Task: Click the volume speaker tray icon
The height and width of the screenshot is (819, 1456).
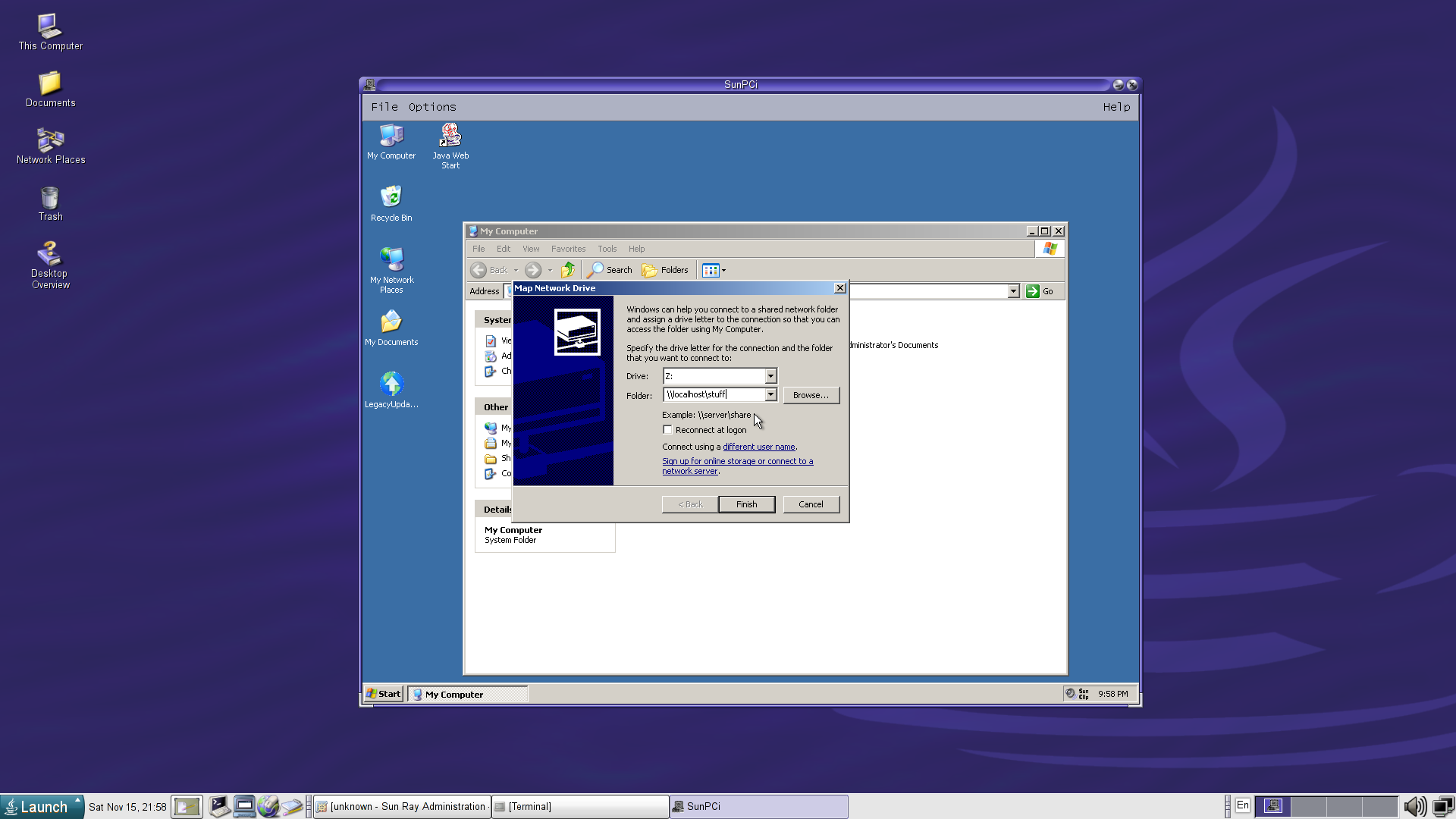Action: [x=1414, y=806]
